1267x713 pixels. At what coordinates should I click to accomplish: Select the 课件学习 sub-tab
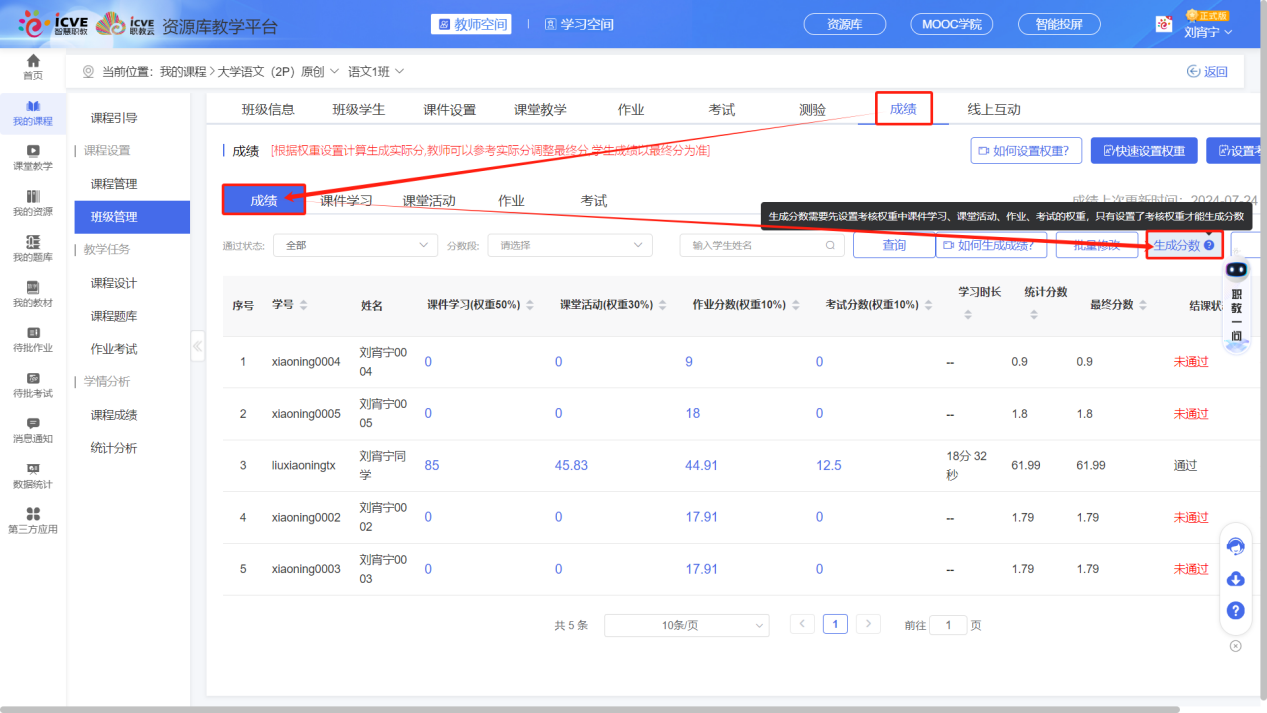(346, 201)
